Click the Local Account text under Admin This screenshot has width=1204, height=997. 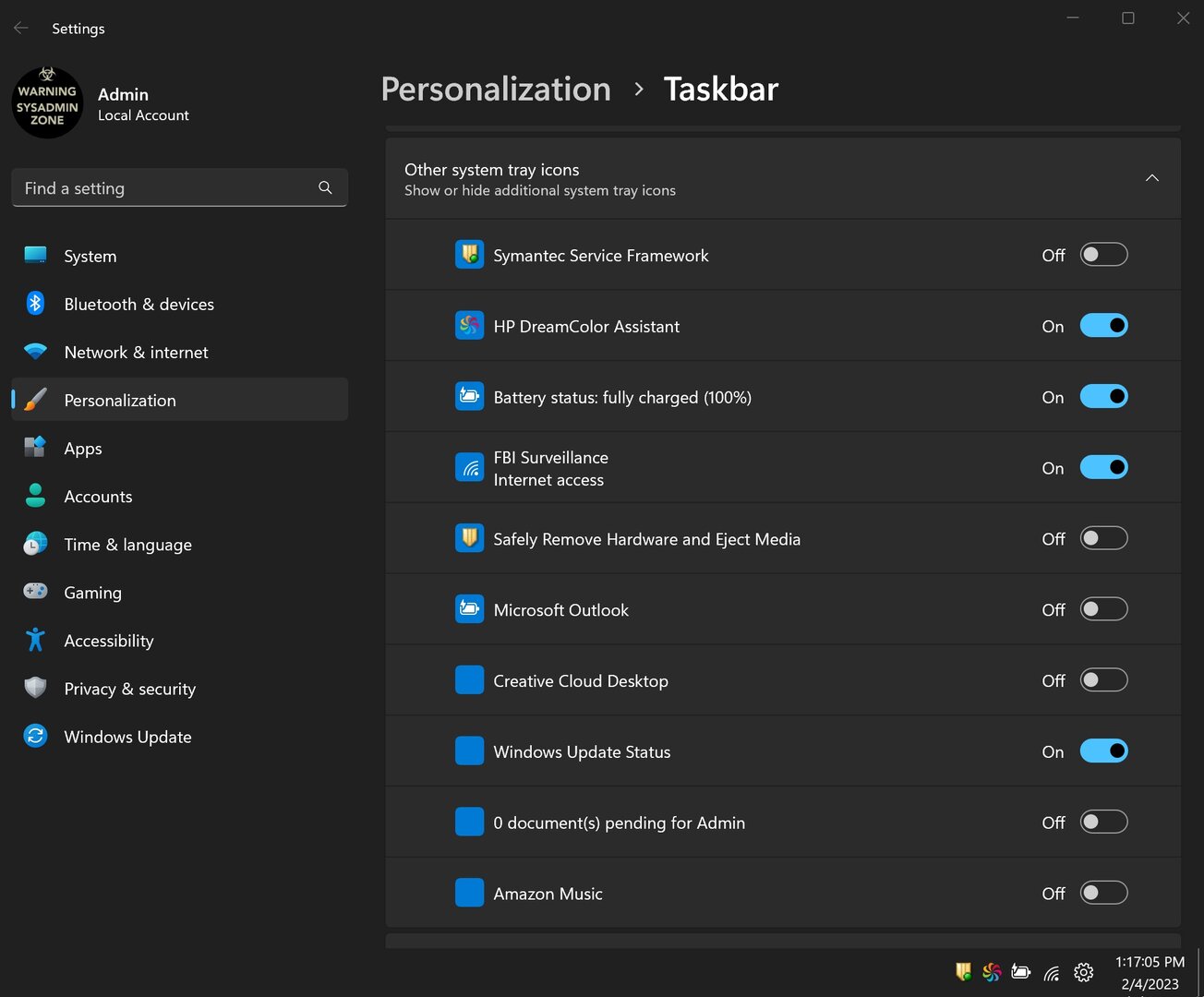point(143,115)
